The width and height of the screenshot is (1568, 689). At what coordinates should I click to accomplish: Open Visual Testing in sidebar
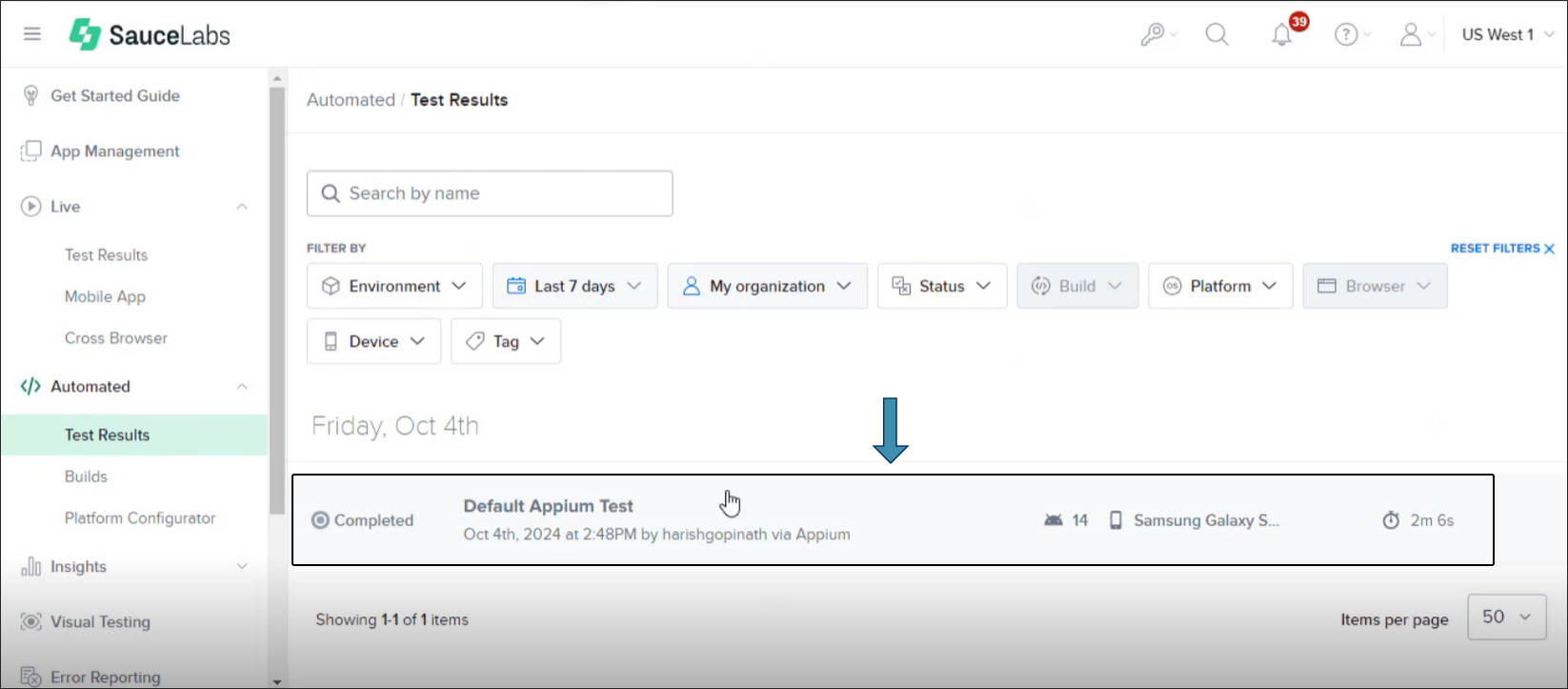[x=100, y=621]
